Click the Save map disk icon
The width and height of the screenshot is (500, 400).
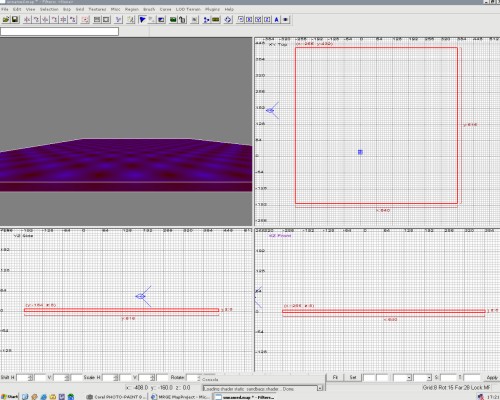pyautogui.click(x=15, y=19)
